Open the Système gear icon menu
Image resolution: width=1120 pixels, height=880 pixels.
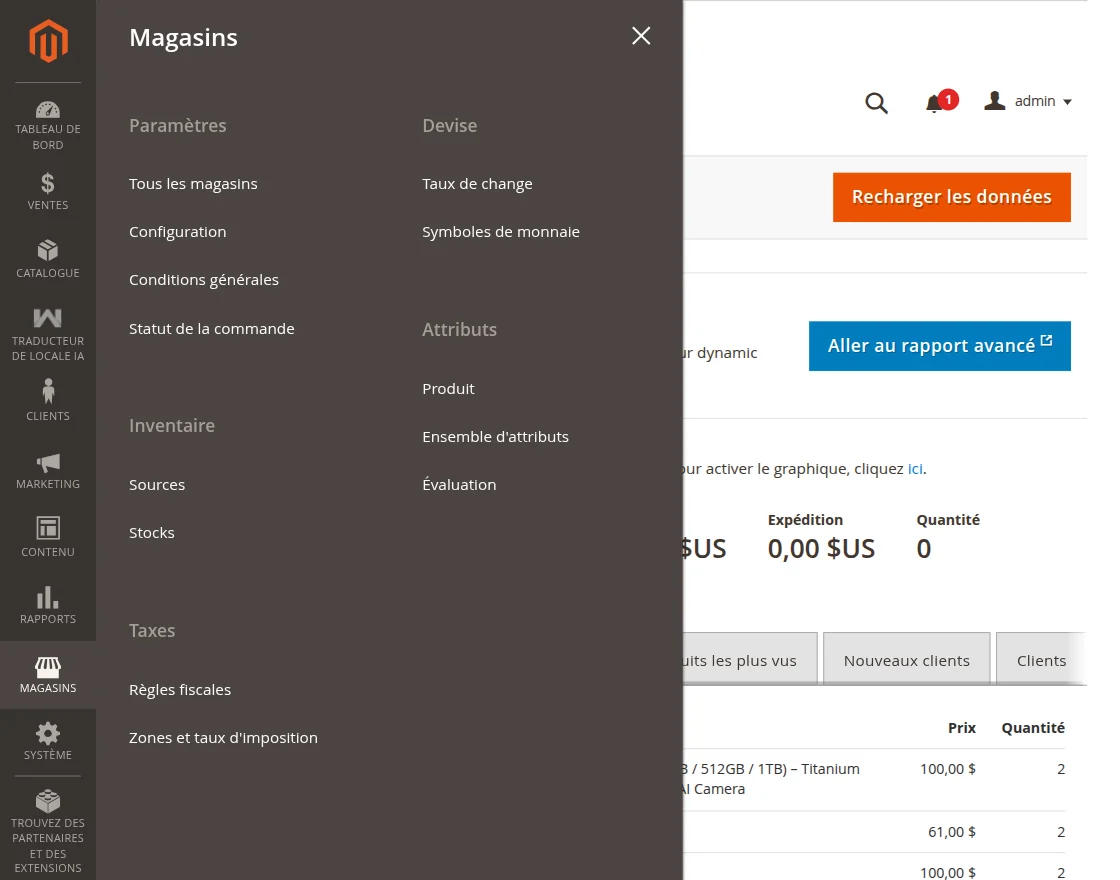tap(48, 734)
